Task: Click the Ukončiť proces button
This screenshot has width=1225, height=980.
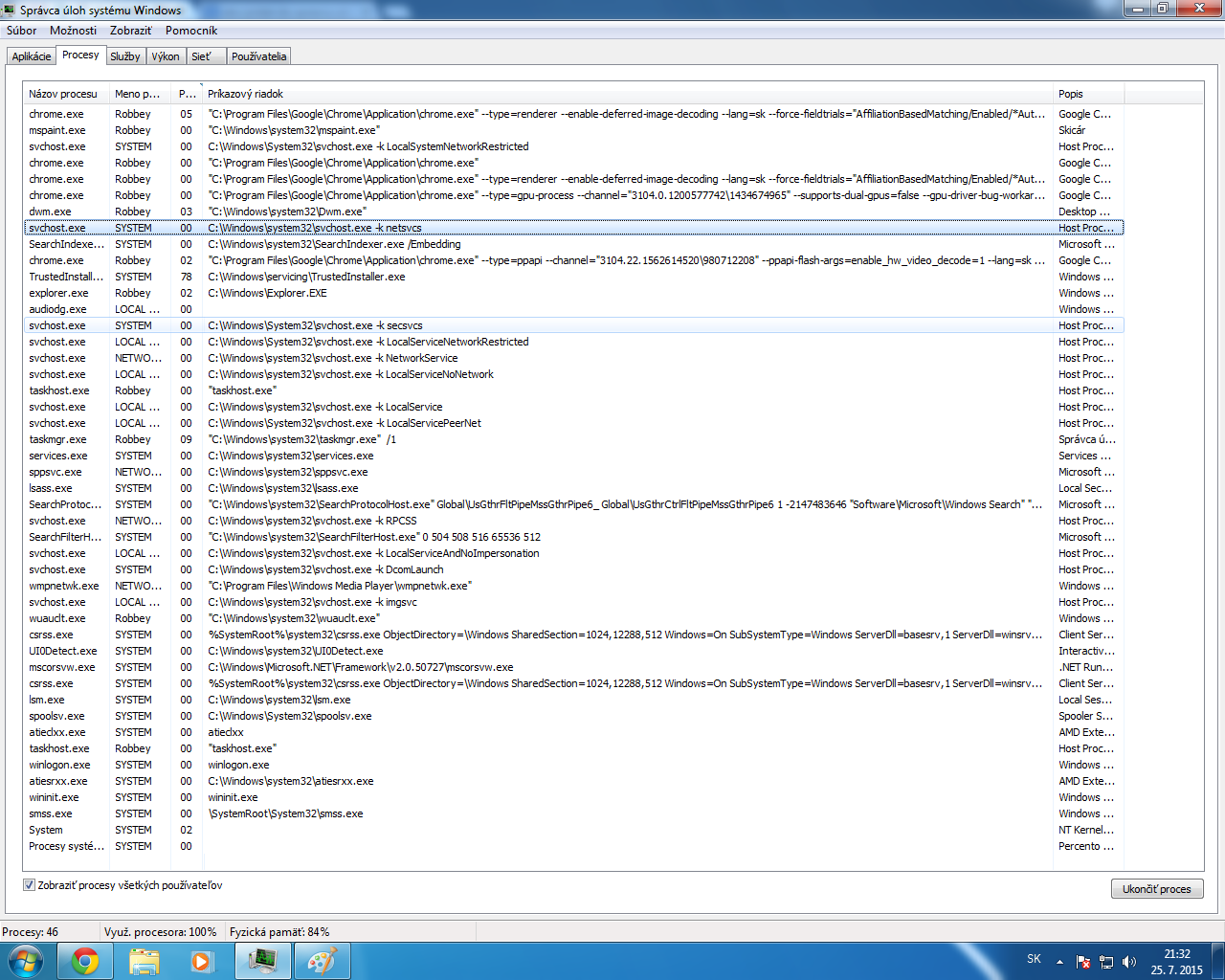Action: pyautogui.click(x=1157, y=889)
